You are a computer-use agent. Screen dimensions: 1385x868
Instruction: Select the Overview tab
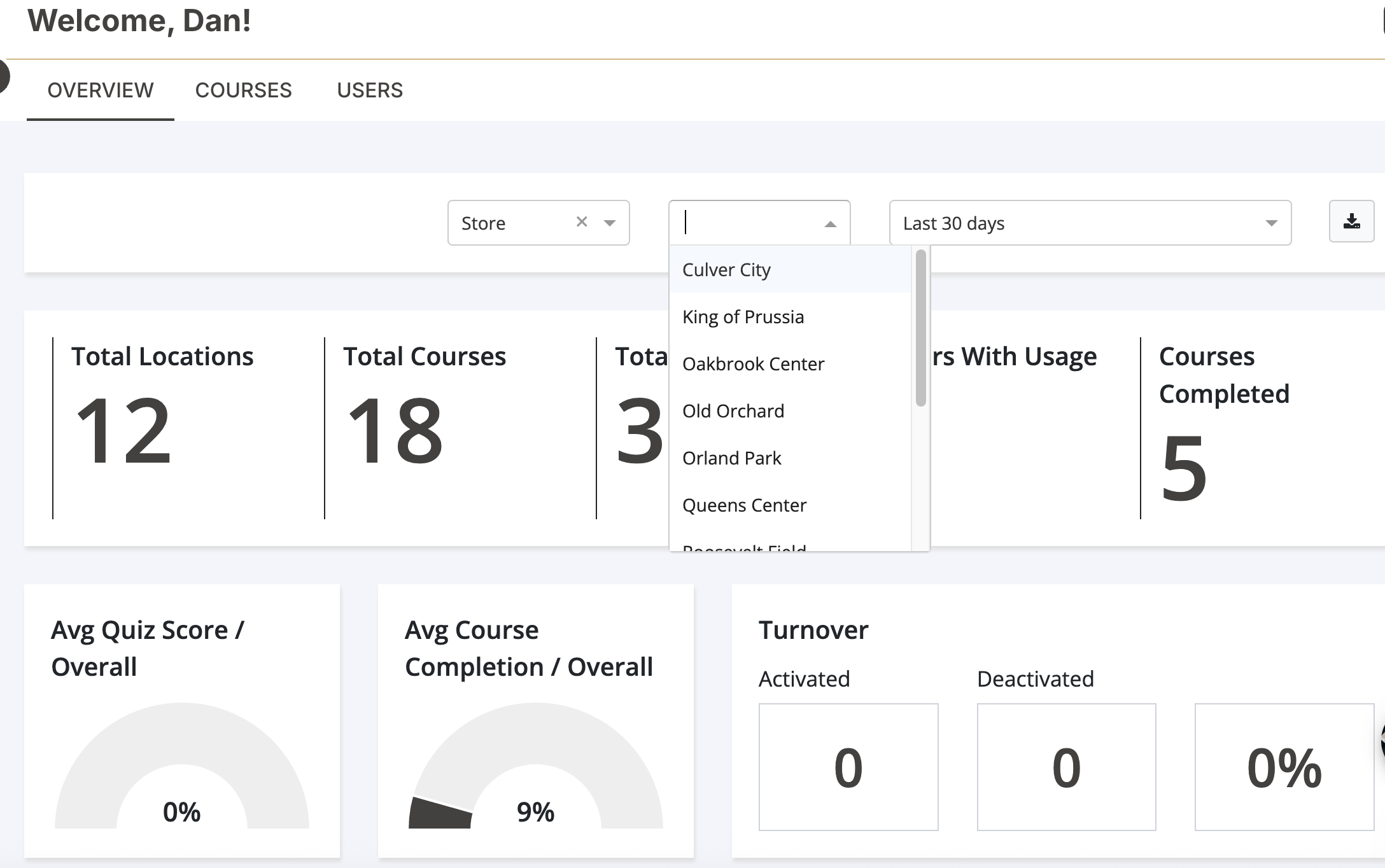pos(101,90)
